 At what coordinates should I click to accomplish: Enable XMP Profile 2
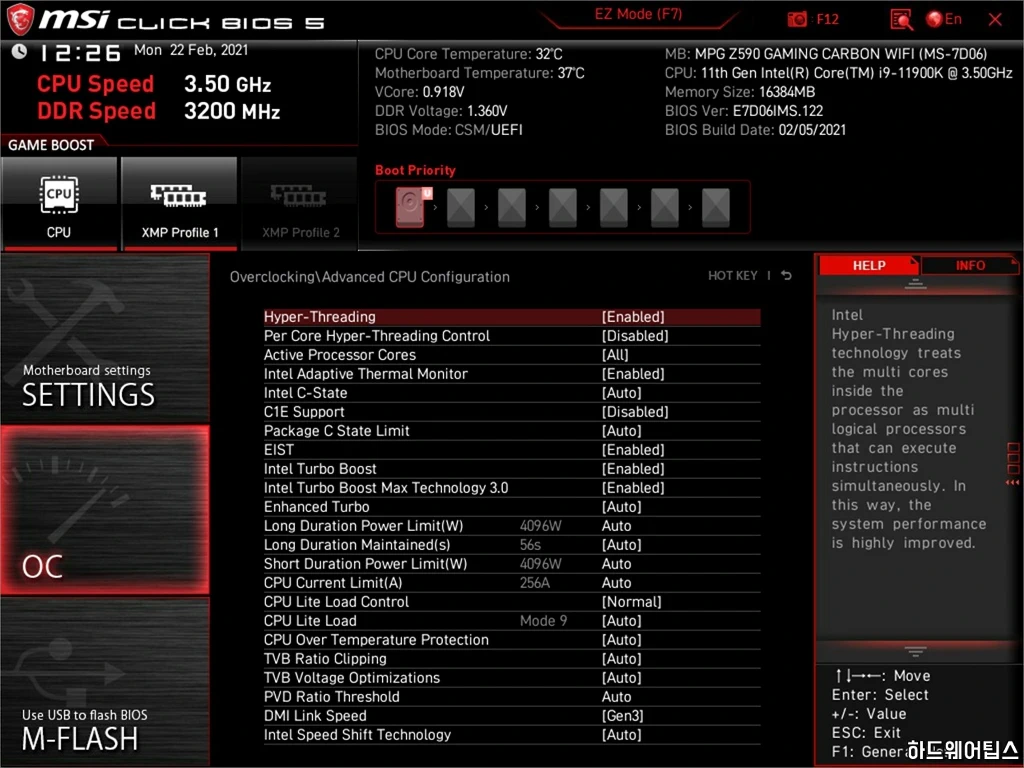point(300,204)
